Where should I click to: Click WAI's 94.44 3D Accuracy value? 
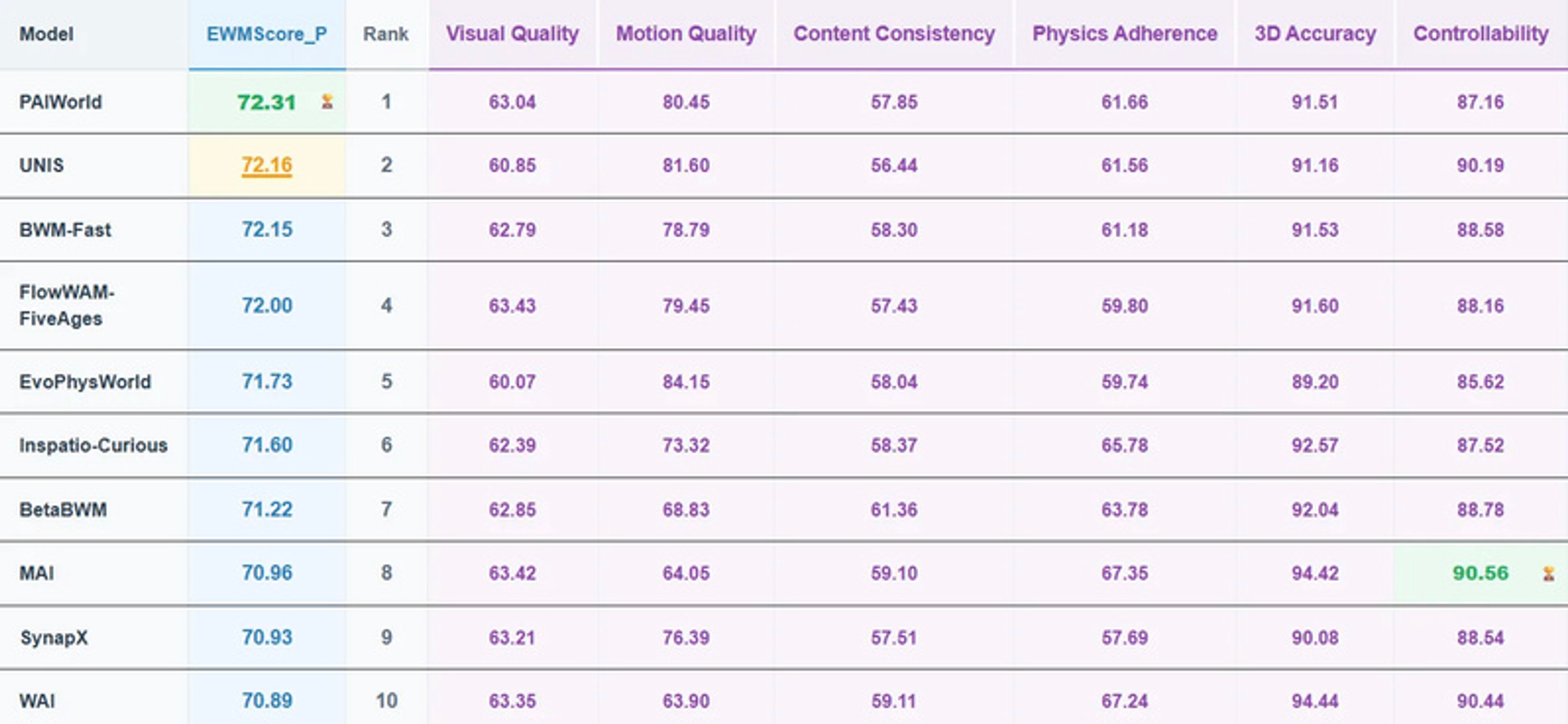[1315, 701]
